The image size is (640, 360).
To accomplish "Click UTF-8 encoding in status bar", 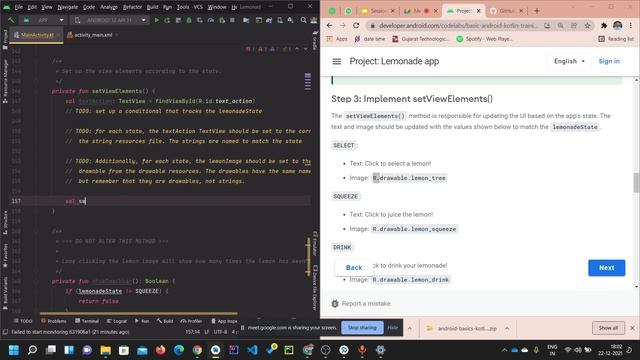I will 220,332.
